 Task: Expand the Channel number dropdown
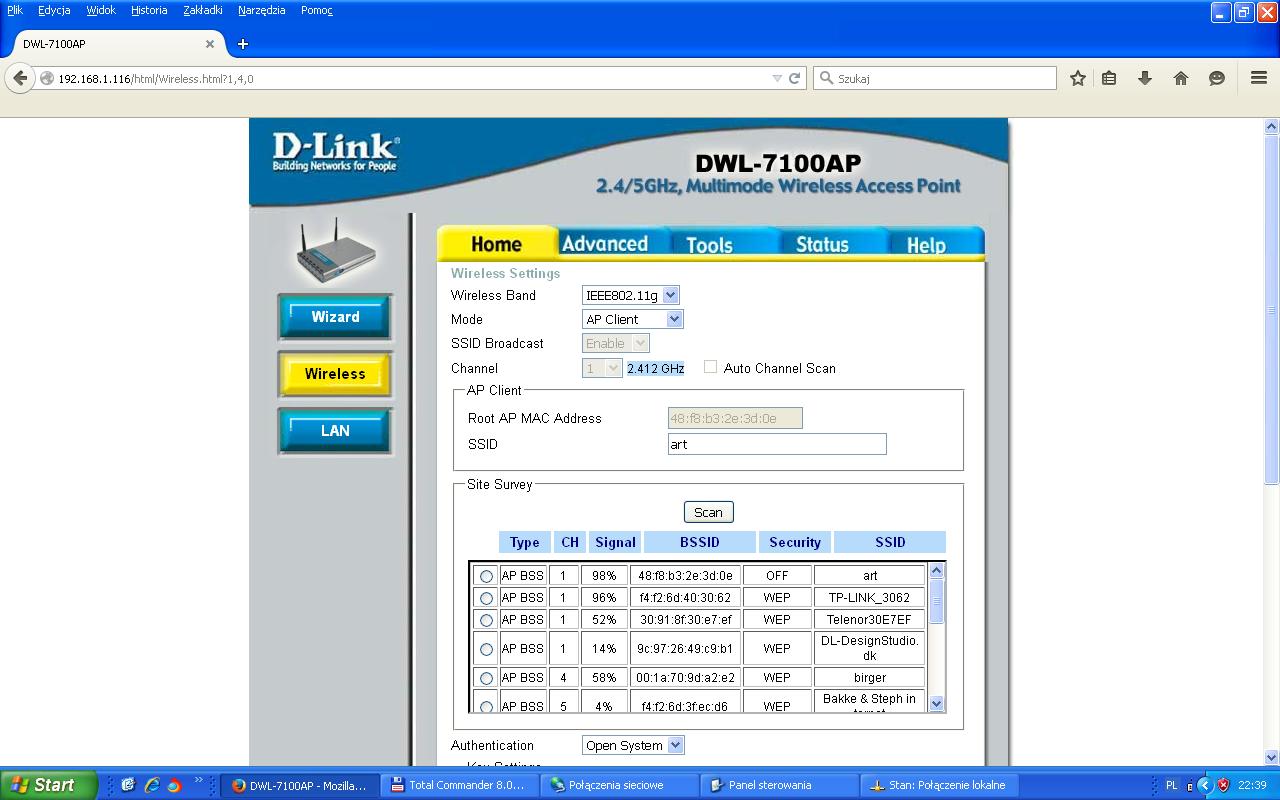pos(603,368)
